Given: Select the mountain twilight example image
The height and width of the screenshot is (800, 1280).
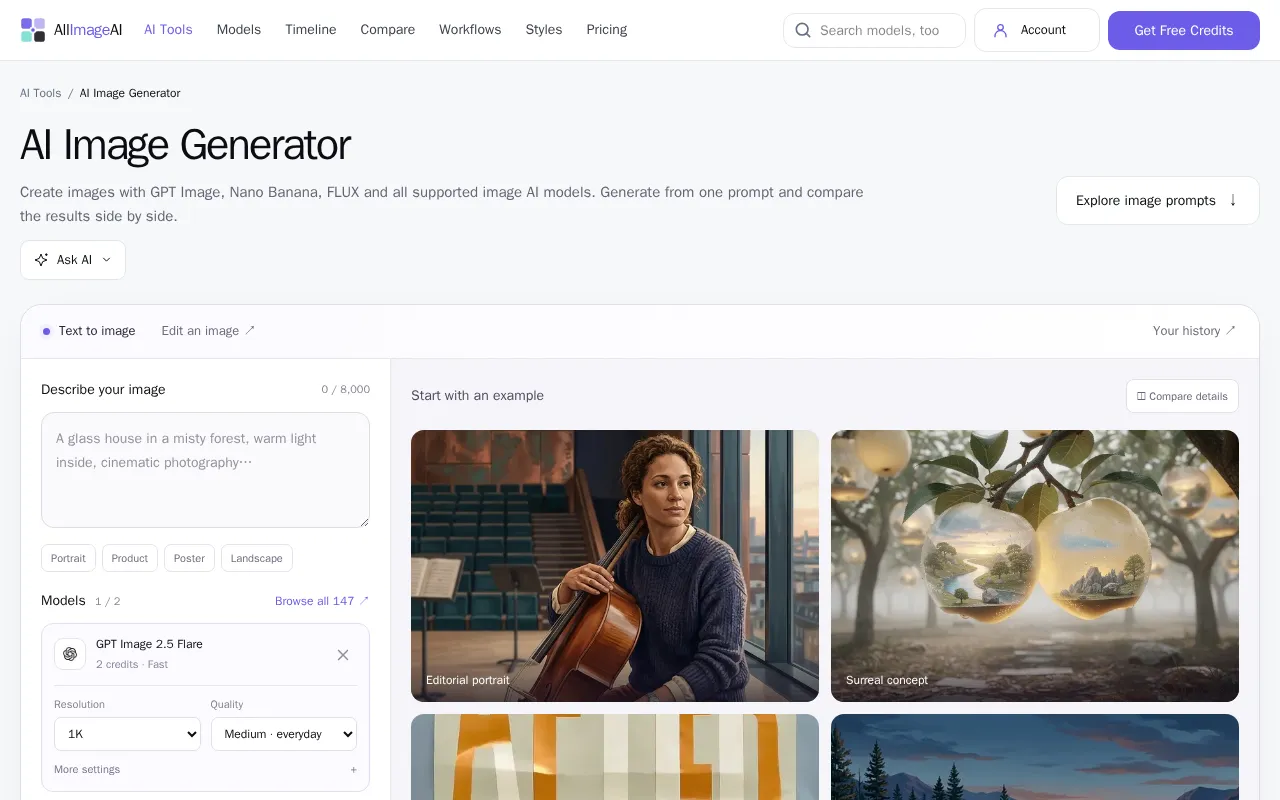Looking at the screenshot, I should [1035, 757].
